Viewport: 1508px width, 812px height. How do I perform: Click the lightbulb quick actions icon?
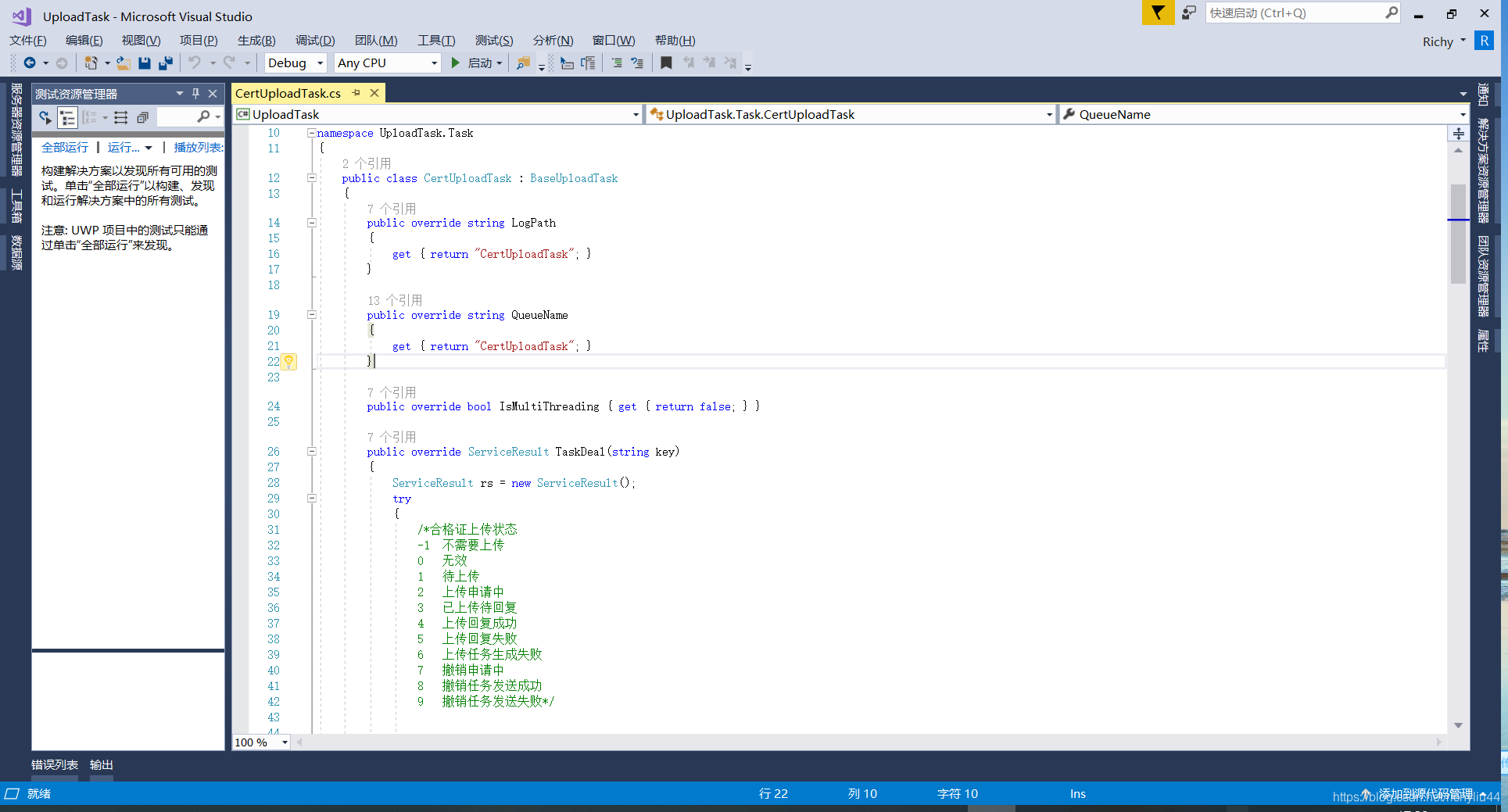[288, 362]
